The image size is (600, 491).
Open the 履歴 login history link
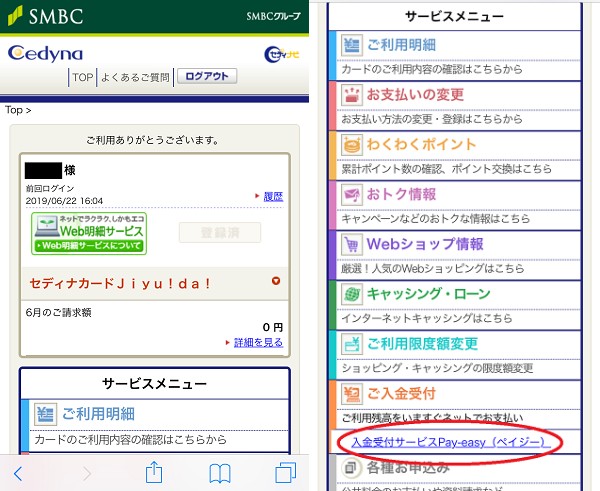[273, 197]
